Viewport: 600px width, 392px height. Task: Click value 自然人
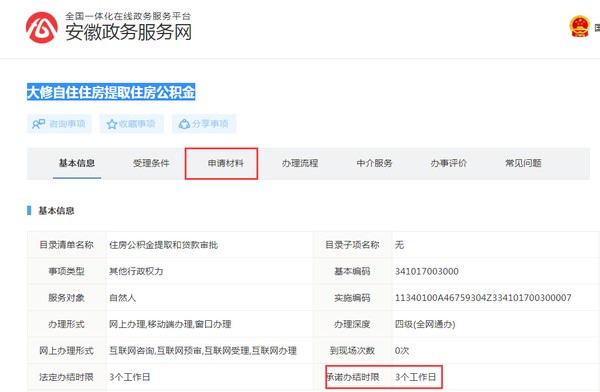(x=122, y=298)
